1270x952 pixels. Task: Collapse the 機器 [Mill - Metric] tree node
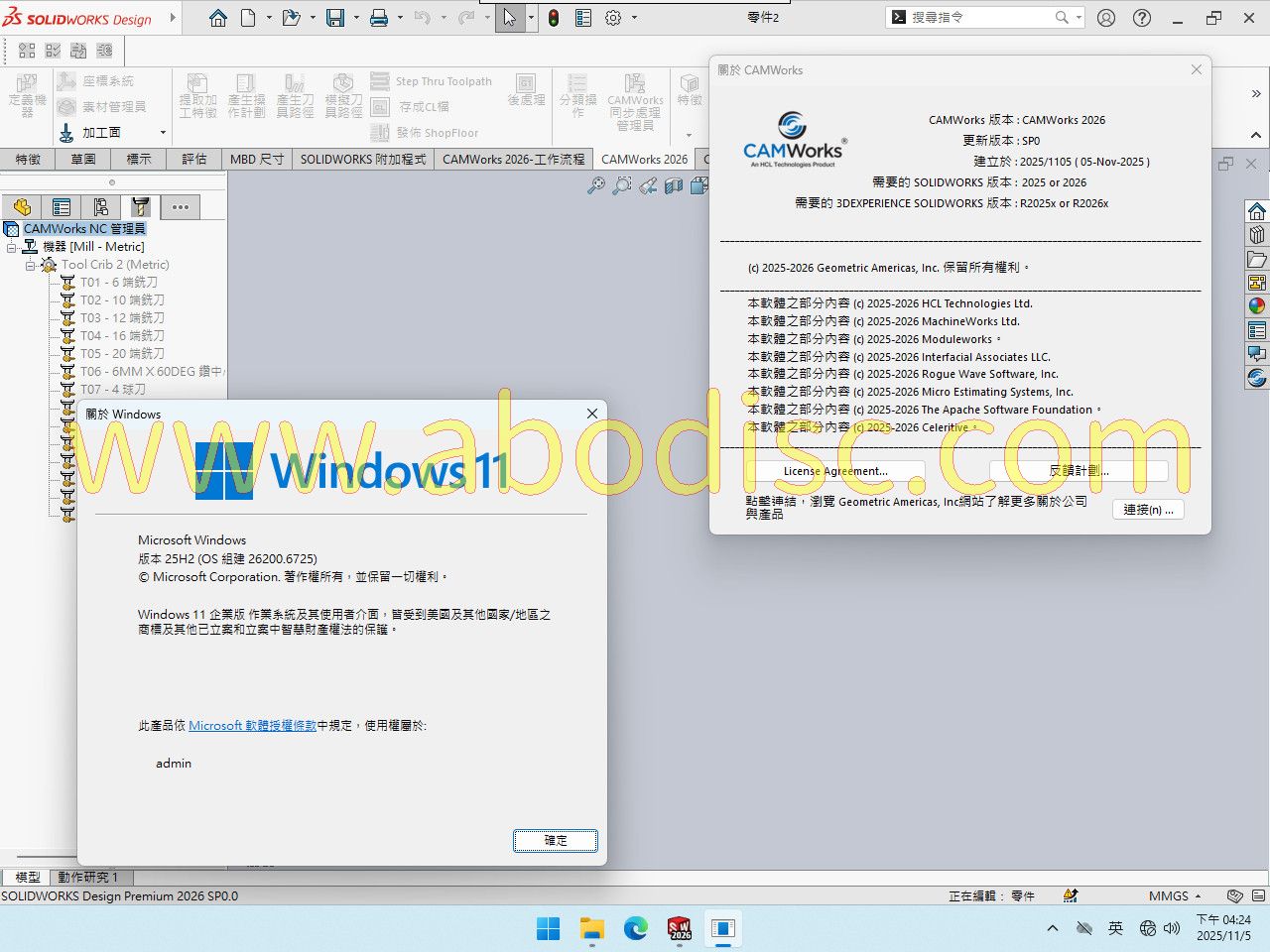coord(13,247)
